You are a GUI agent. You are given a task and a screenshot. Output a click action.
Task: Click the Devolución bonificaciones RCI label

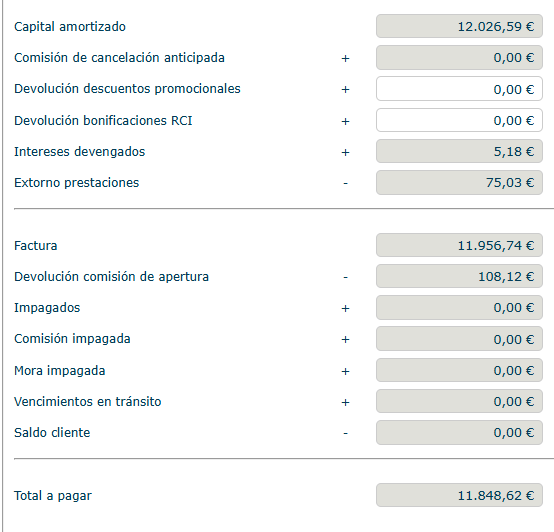(103, 120)
